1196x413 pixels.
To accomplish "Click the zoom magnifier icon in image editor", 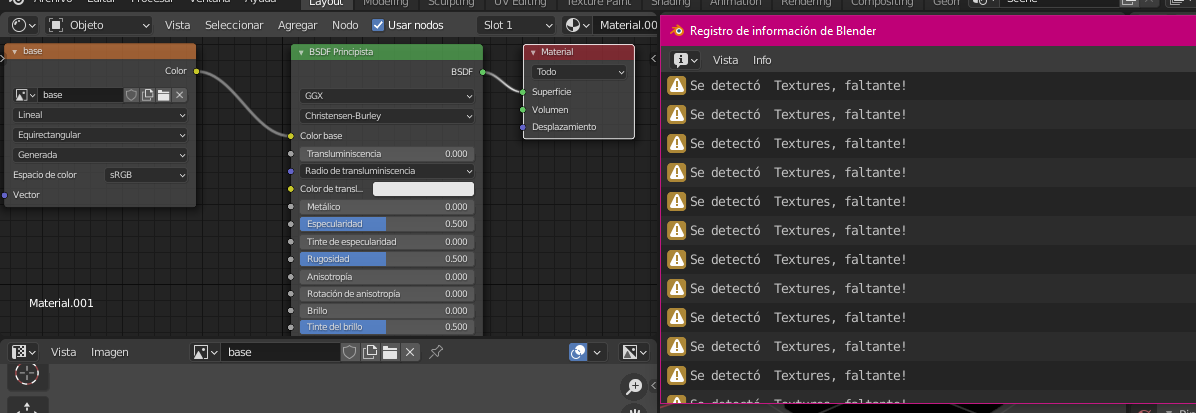I will point(633,386).
